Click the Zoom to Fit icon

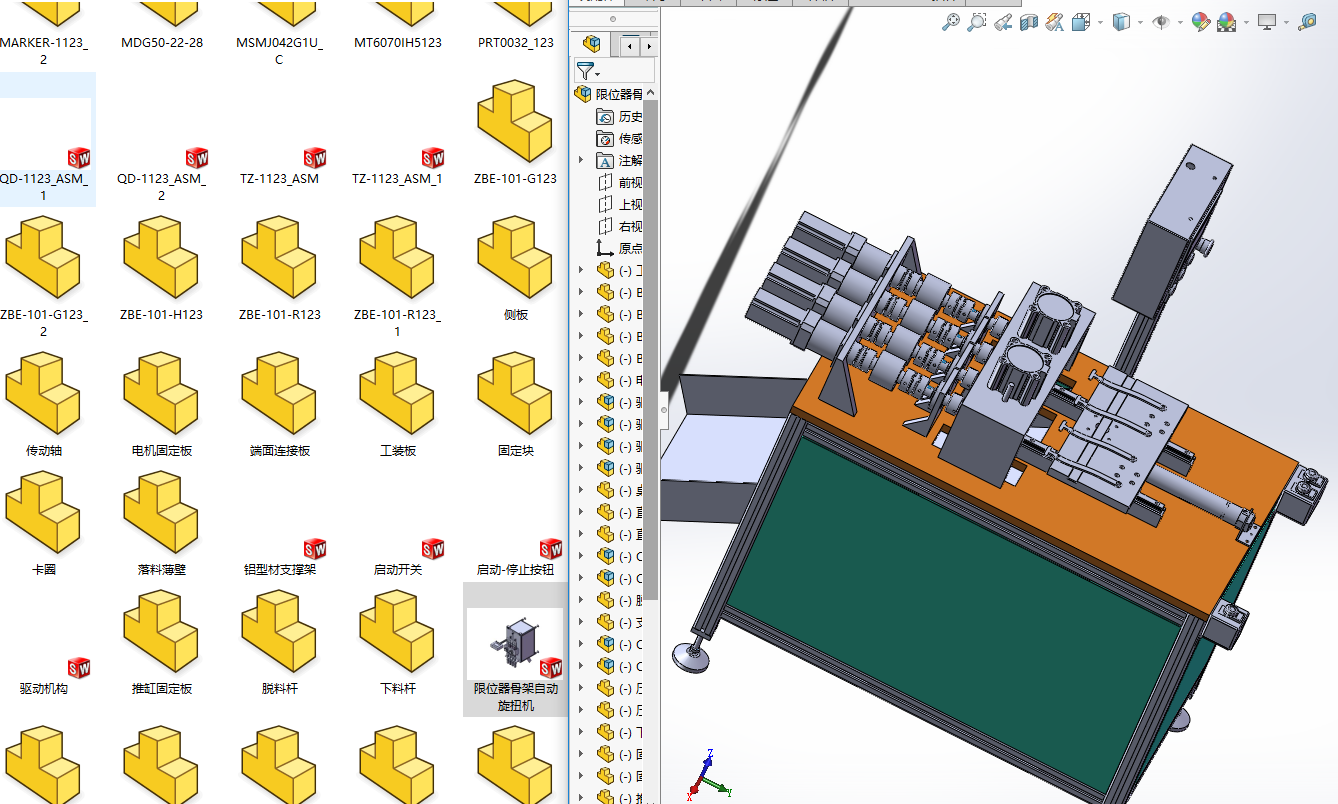tap(951, 22)
